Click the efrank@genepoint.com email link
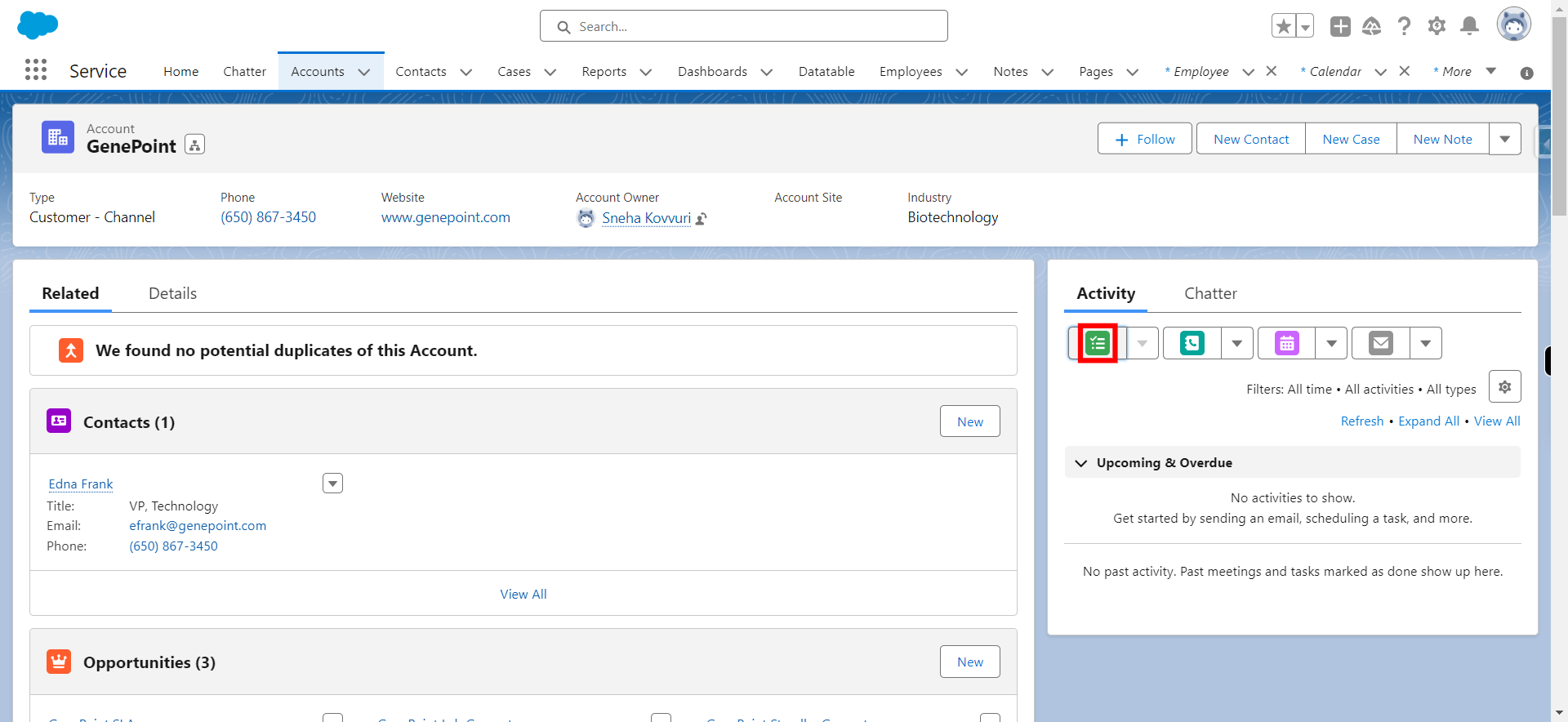Screen dimensions: 1568x722 click(198, 526)
